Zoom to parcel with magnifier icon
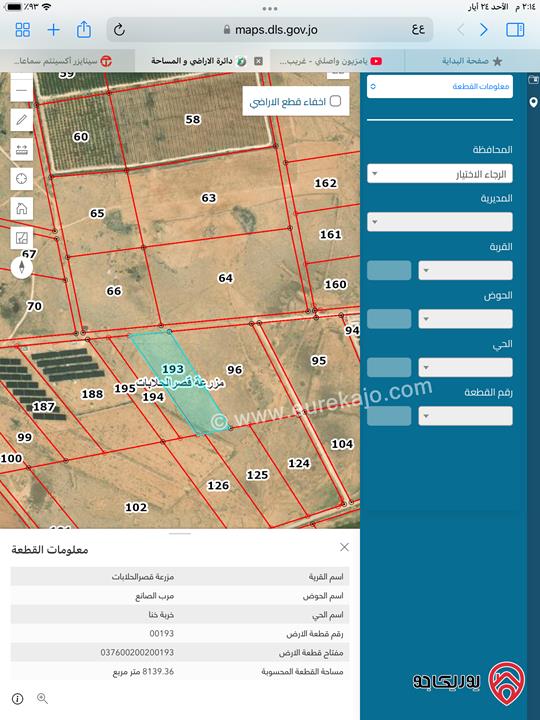 pyautogui.click(x=42, y=698)
